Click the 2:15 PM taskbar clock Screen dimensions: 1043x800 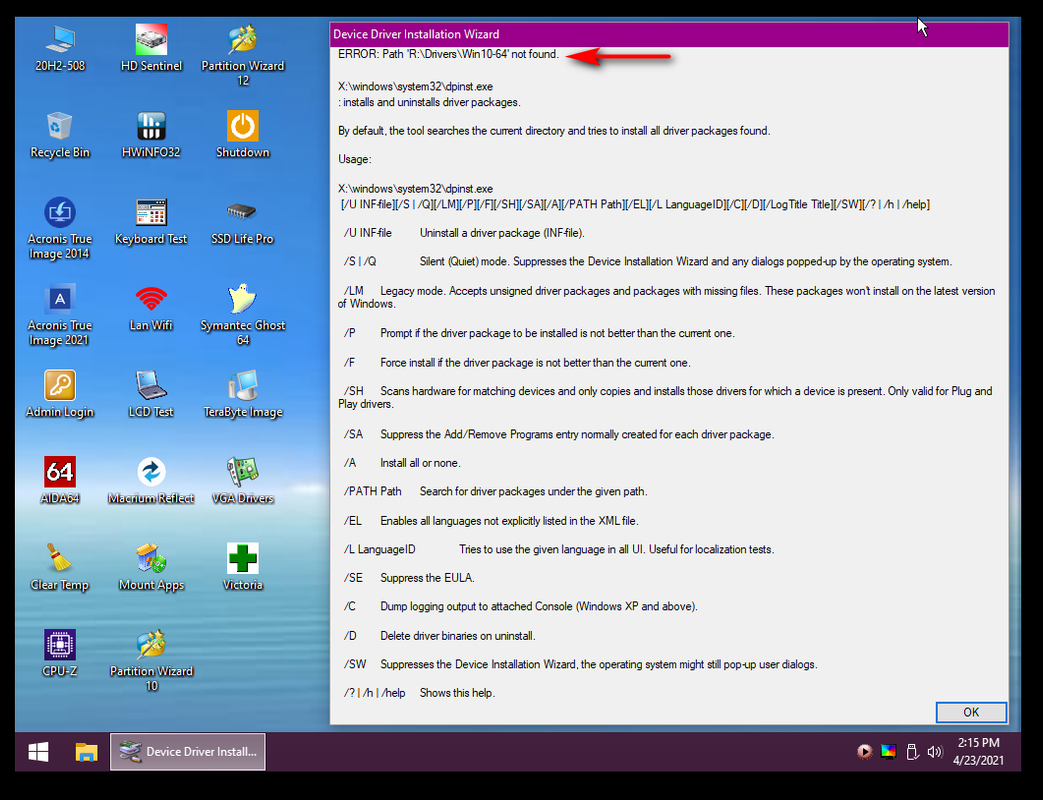pos(978,751)
